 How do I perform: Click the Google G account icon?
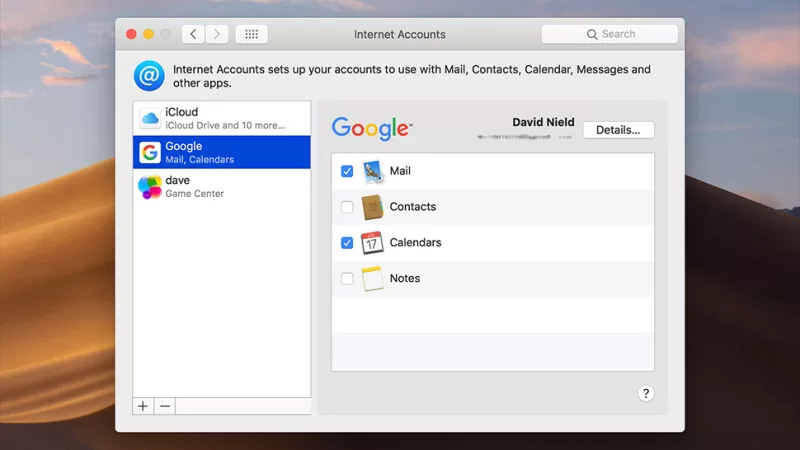coord(150,153)
